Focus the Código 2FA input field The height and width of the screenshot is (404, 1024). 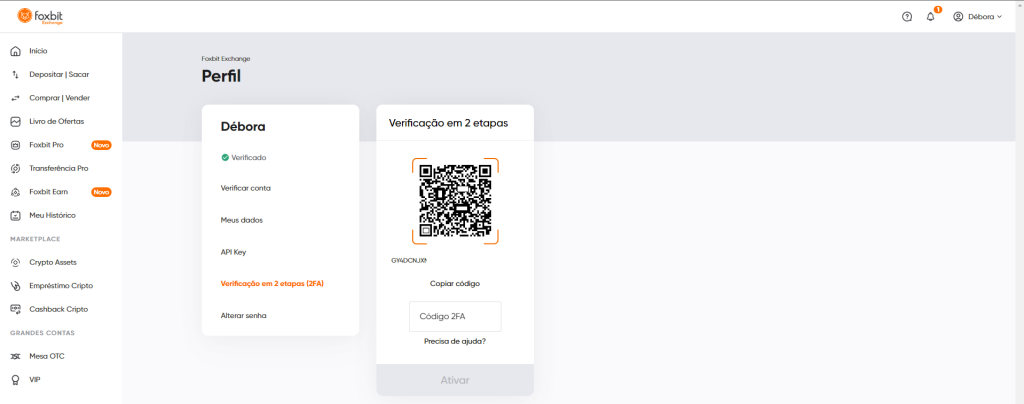click(x=455, y=317)
